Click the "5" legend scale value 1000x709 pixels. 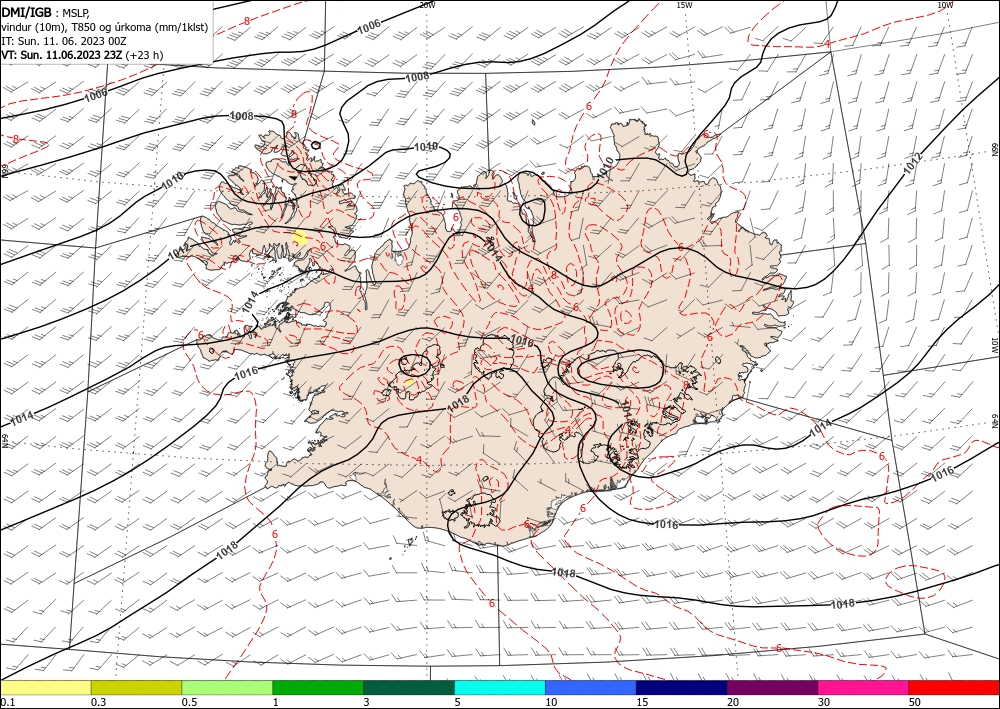click(458, 702)
